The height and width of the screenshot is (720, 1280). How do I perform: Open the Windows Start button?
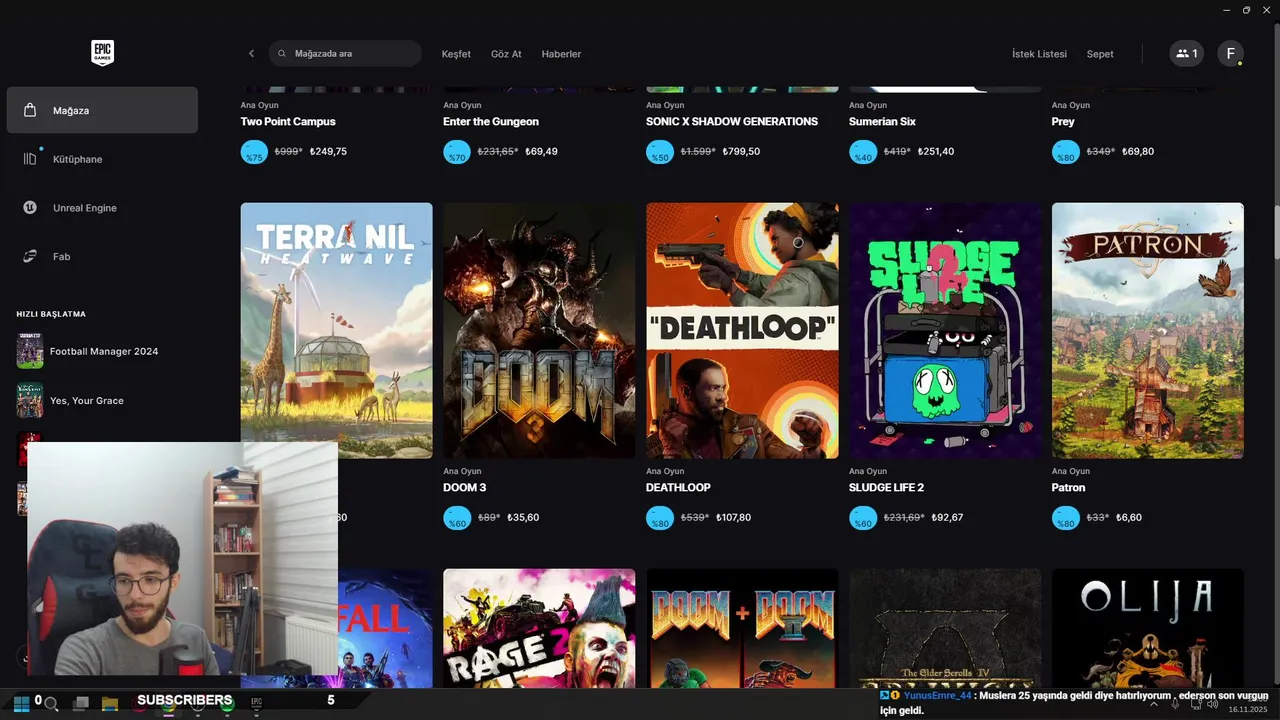pyautogui.click(x=21, y=703)
